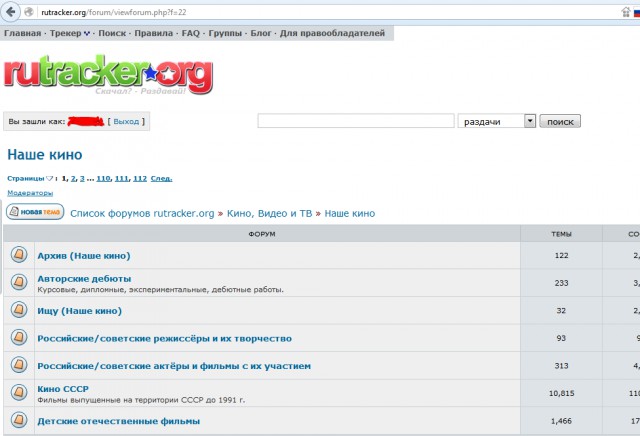The height and width of the screenshot is (436, 640).
Task: Click the topic count 122
Action: tap(561, 255)
